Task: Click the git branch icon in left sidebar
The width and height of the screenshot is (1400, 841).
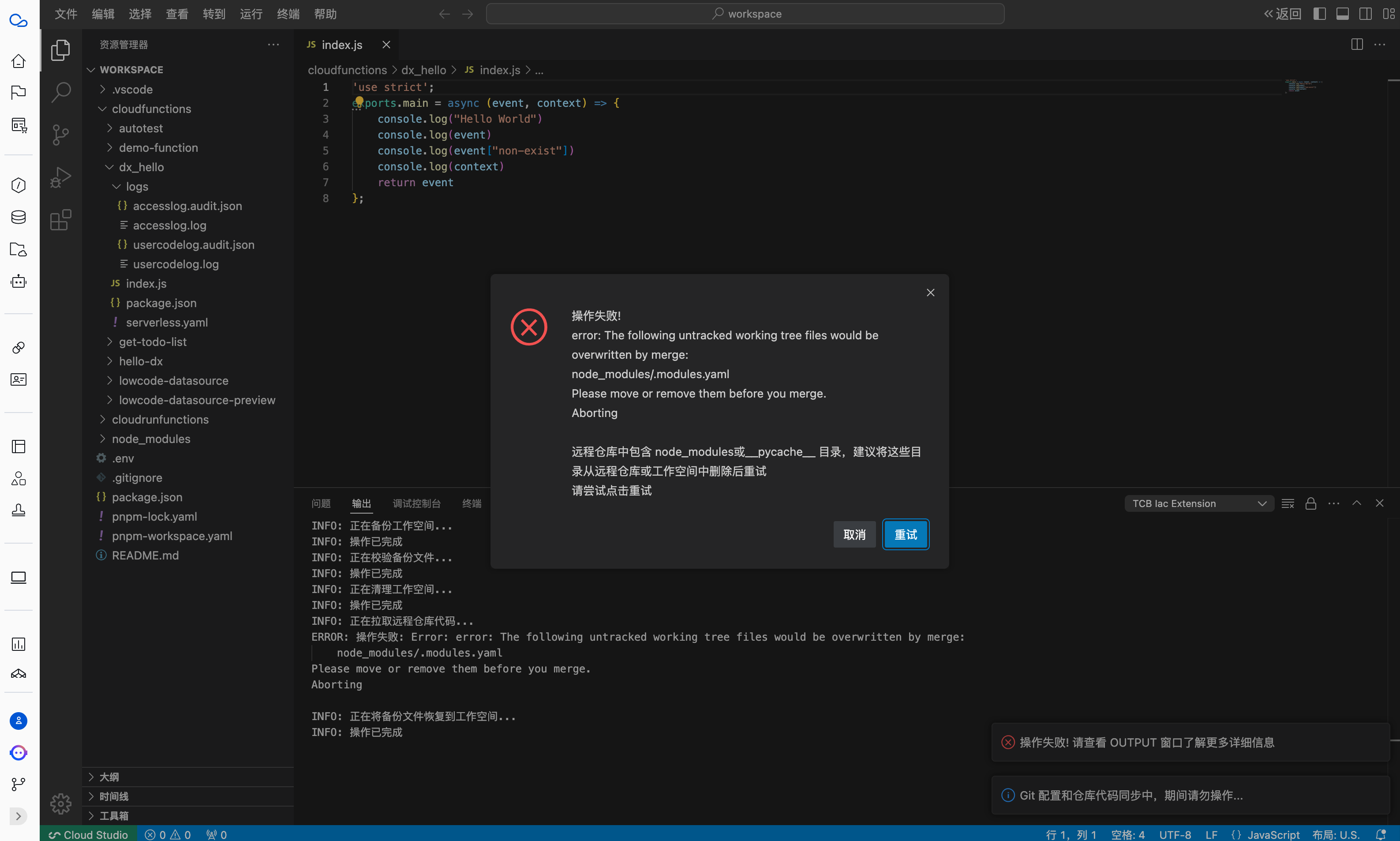Action: point(19,785)
